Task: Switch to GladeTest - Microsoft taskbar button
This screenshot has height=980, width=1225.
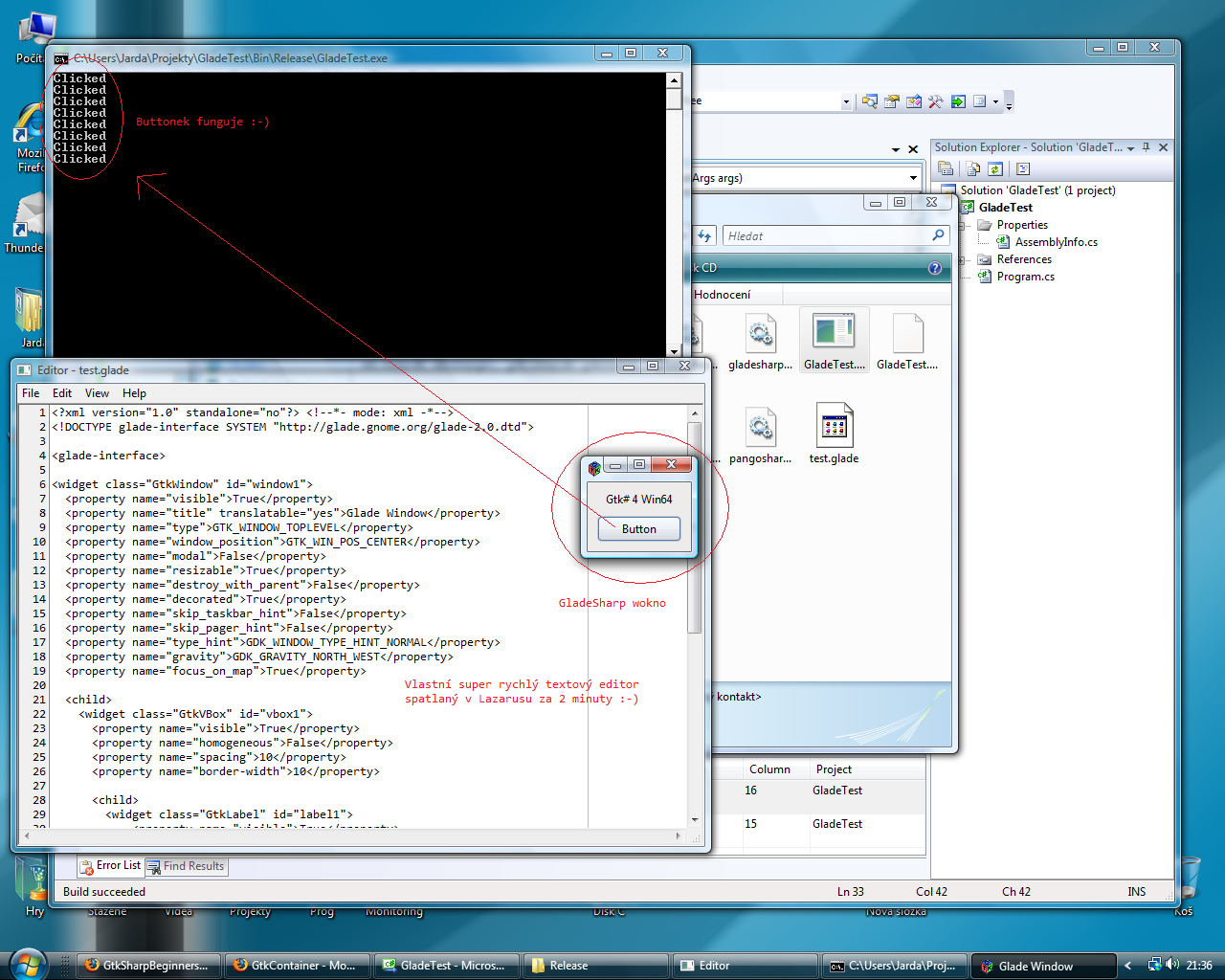Action: pos(446,966)
